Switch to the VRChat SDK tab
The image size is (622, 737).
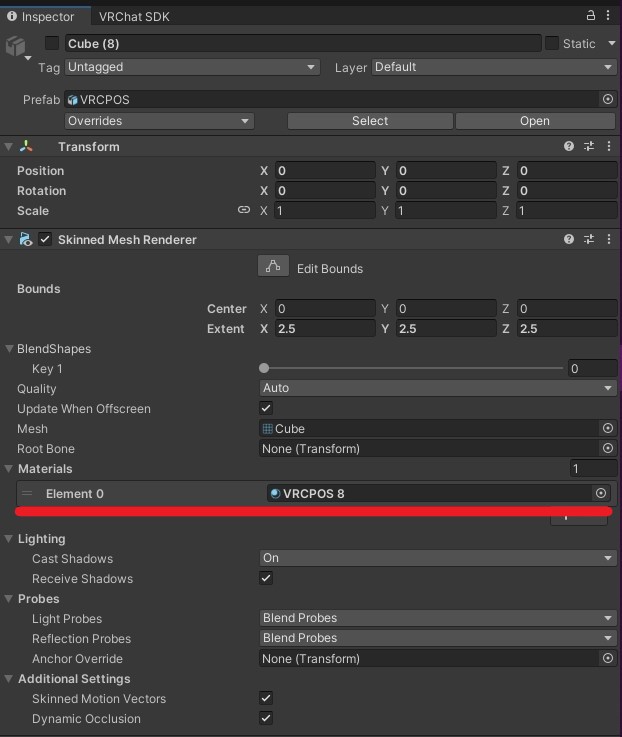(x=134, y=16)
